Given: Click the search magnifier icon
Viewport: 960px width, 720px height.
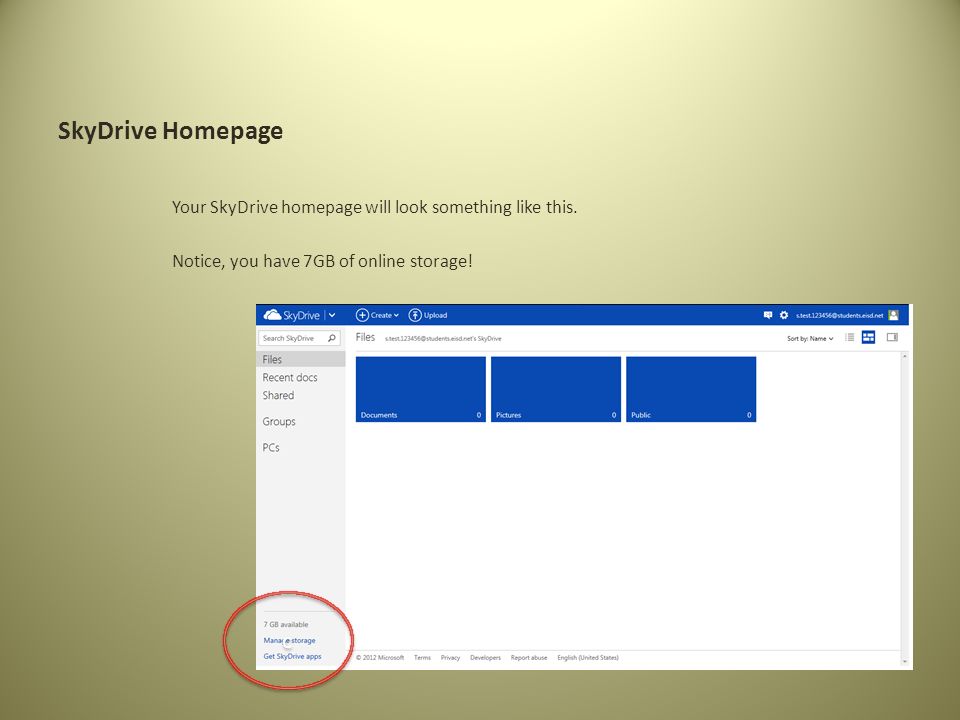Looking at the screenshot, I should click(332, 338).
